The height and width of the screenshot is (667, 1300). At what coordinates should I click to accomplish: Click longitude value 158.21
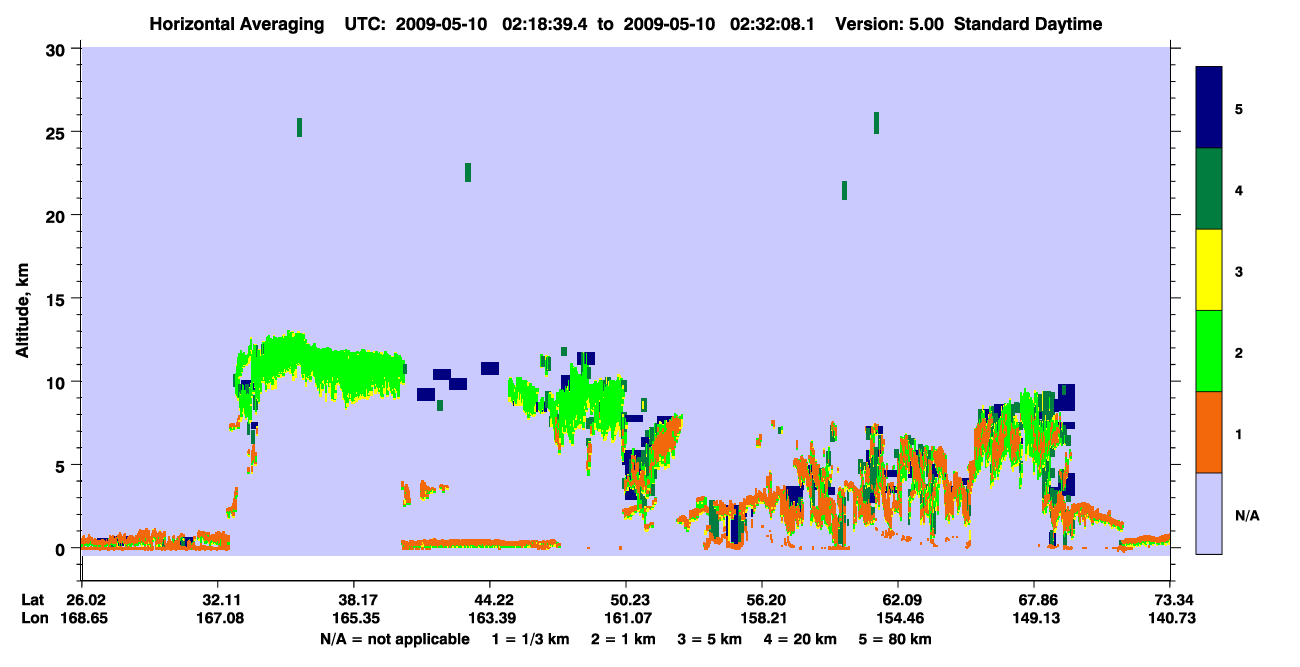click(762, 618)
